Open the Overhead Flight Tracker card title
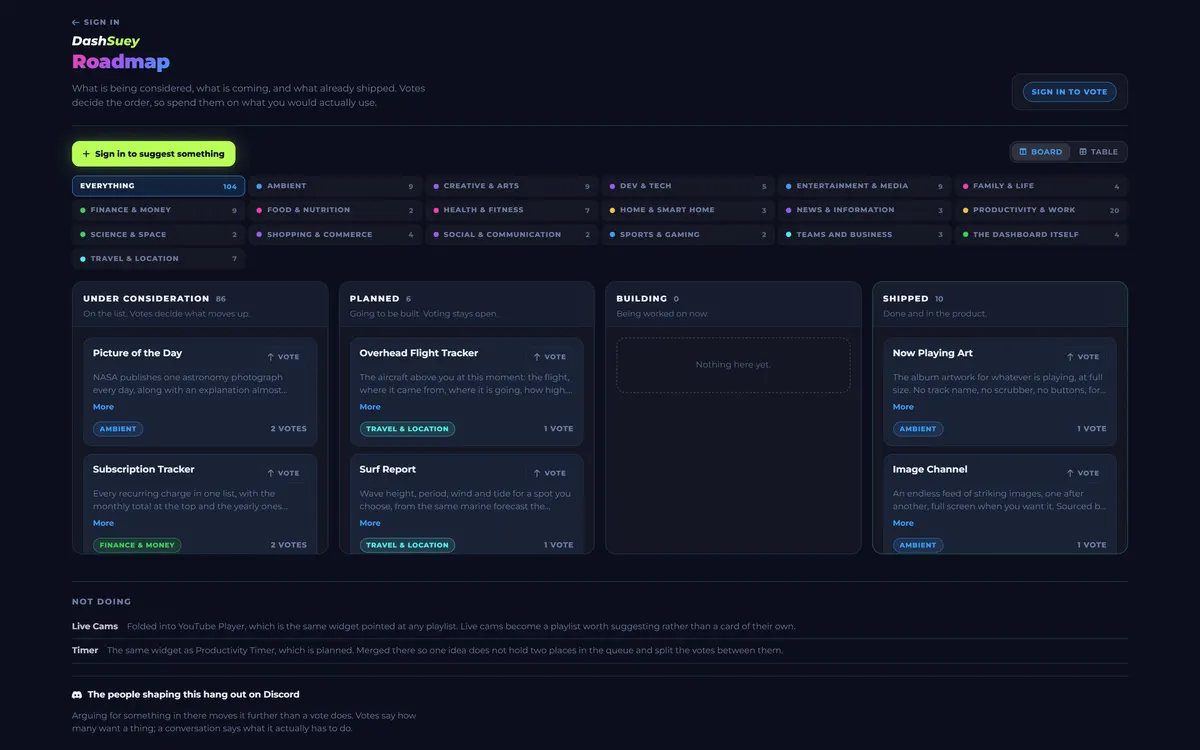 click(x=419, y=353)
